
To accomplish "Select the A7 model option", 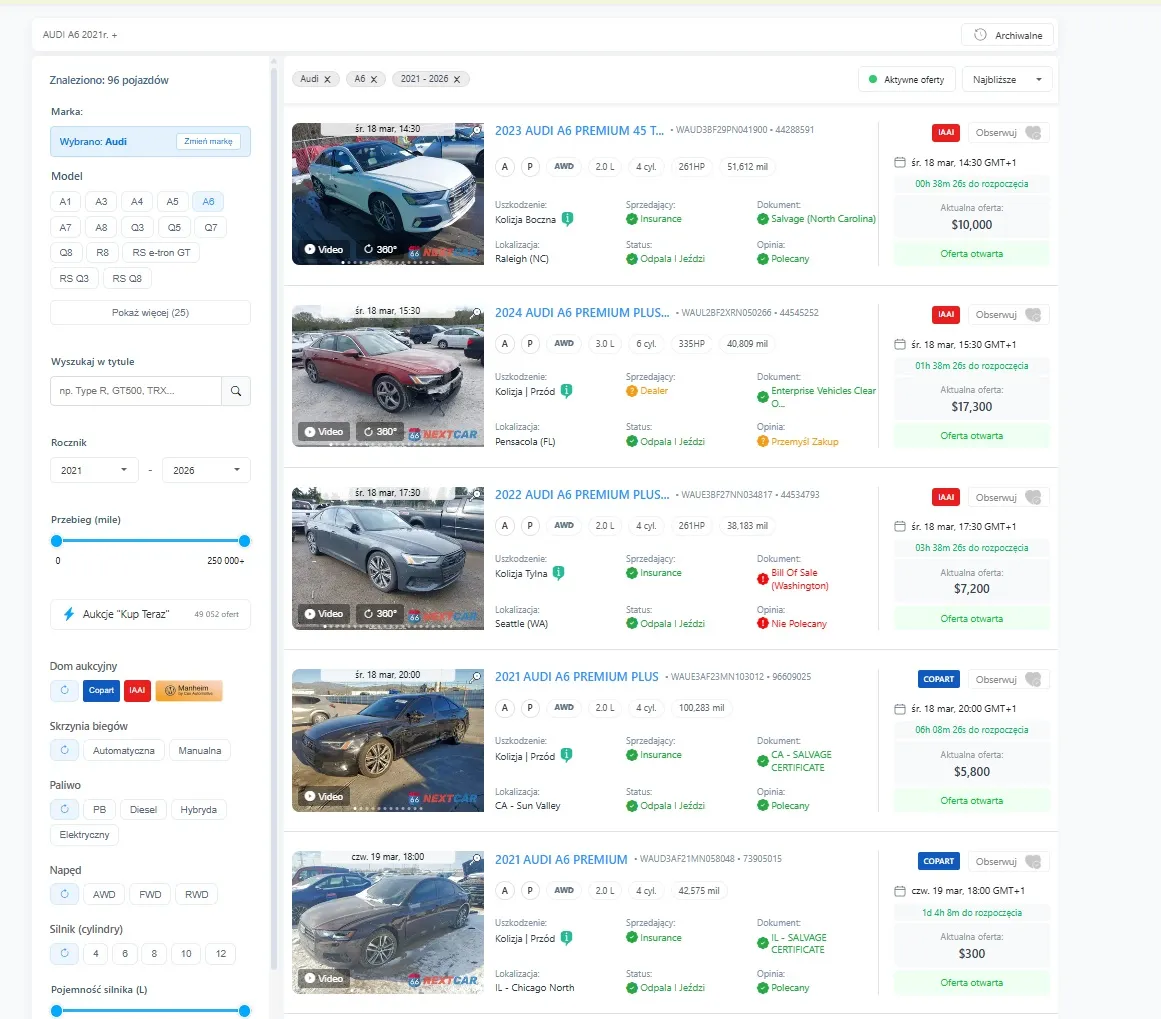I will pyautogui.click(x=65, y=227).
